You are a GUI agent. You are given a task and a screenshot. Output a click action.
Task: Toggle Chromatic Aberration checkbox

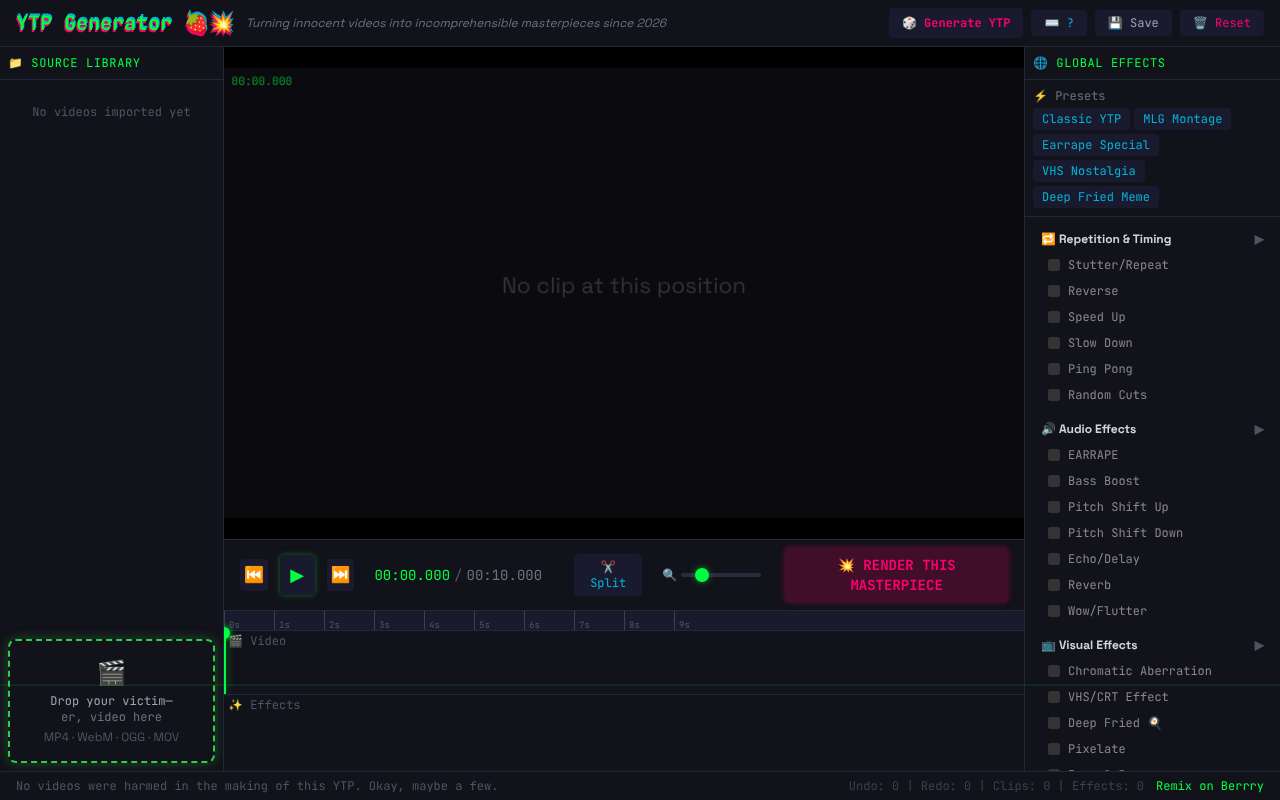(x=1054, y=671)
